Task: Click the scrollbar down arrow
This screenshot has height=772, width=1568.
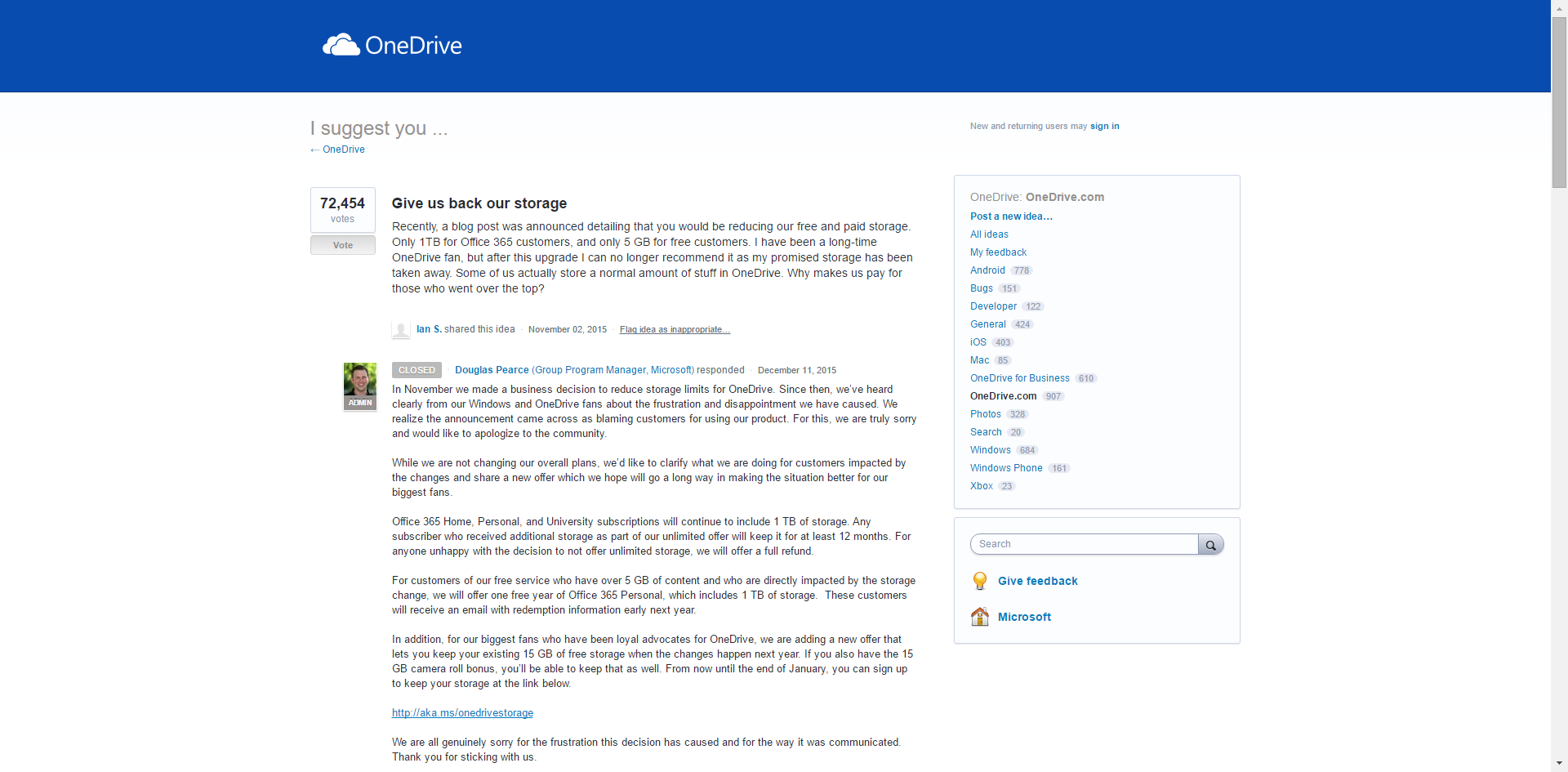Action: click(1559, 765)
